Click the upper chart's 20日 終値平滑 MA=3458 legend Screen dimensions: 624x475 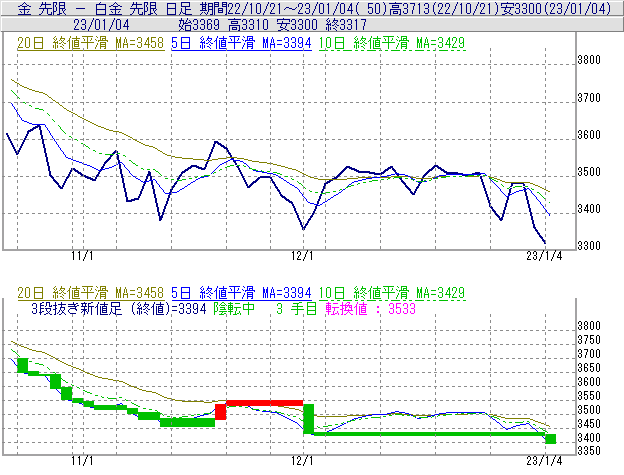click(x=90, y=43)
